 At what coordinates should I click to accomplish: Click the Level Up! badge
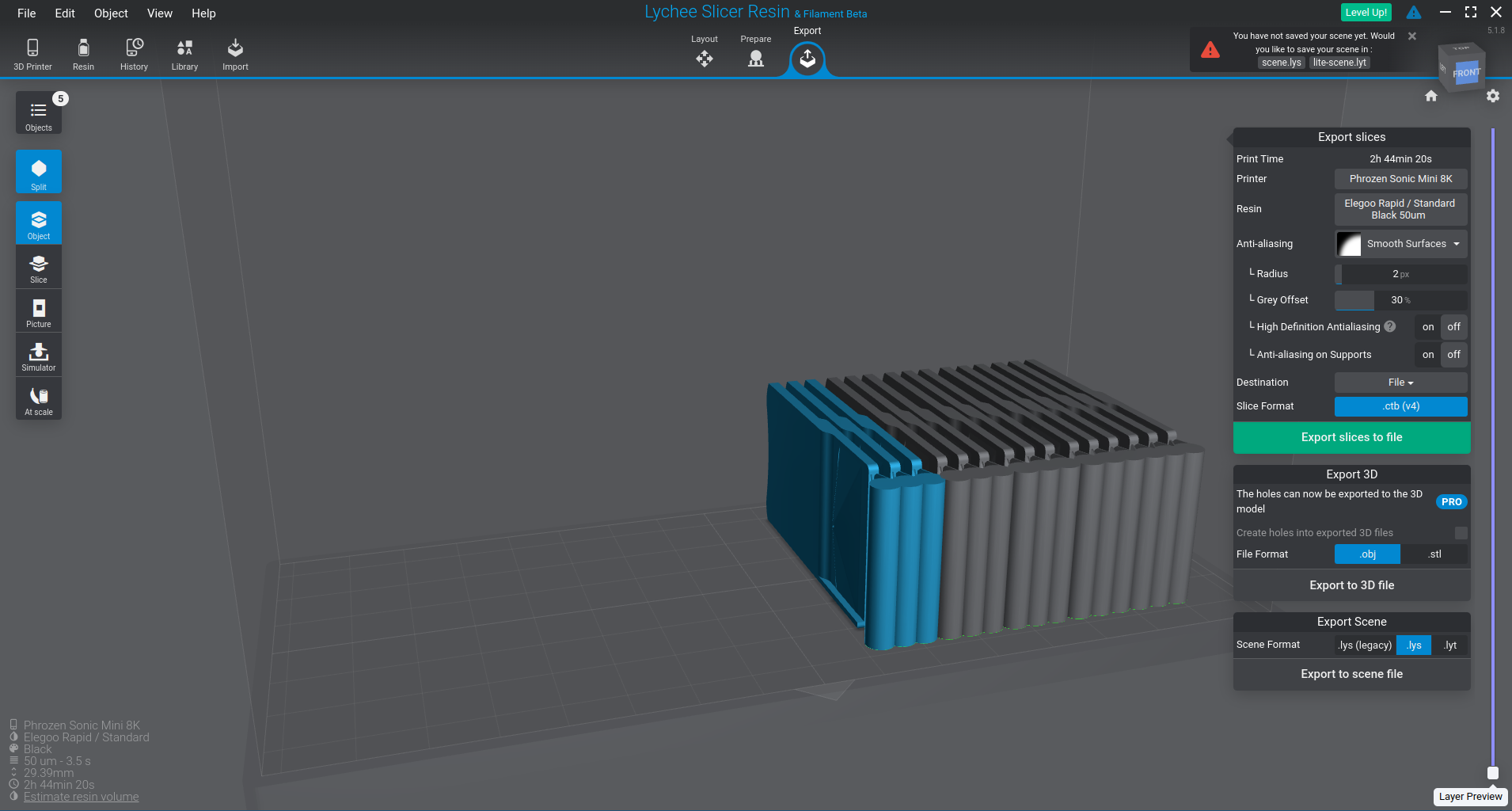[1366, 13]
